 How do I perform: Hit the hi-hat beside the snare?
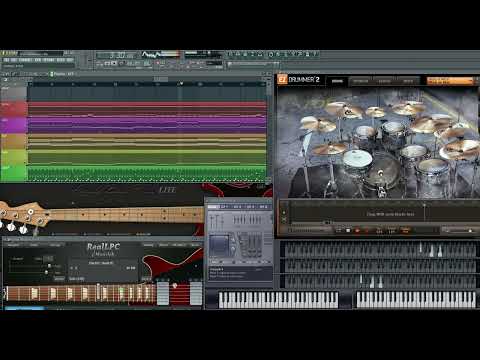coord(328,149)
